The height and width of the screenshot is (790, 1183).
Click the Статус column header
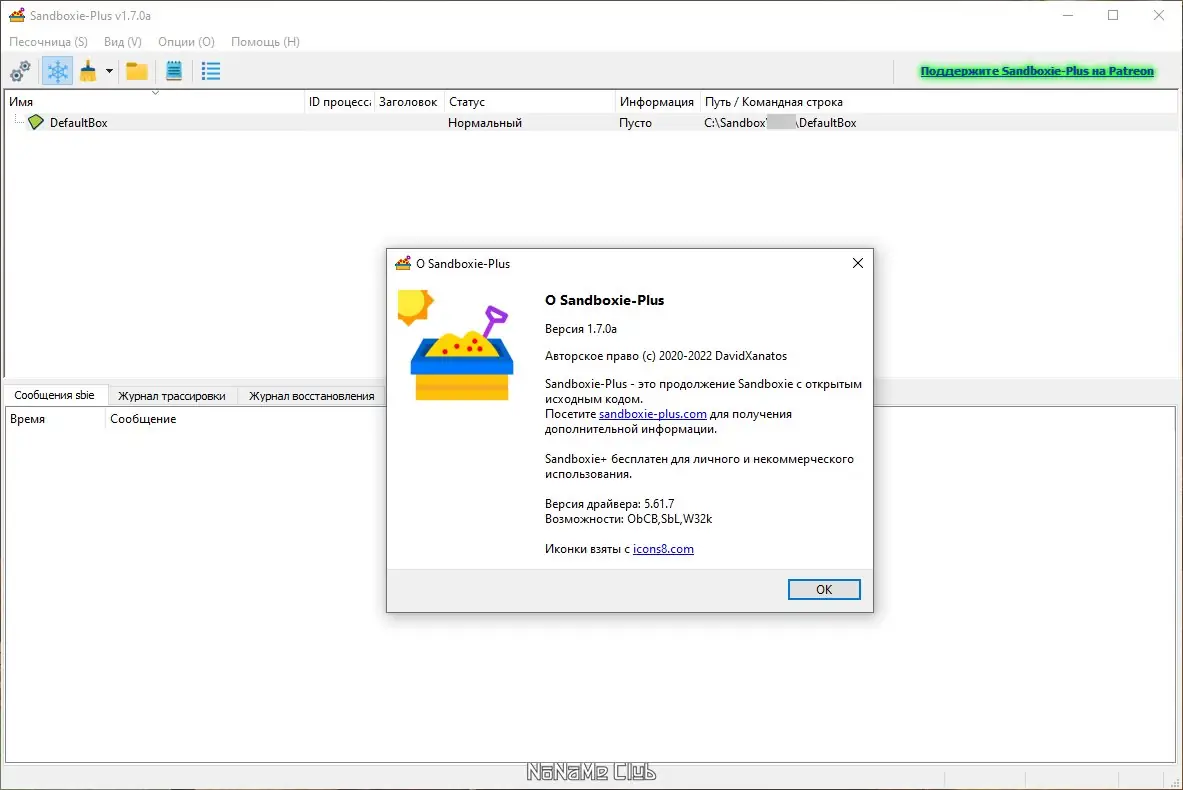[x=530, y=102]
